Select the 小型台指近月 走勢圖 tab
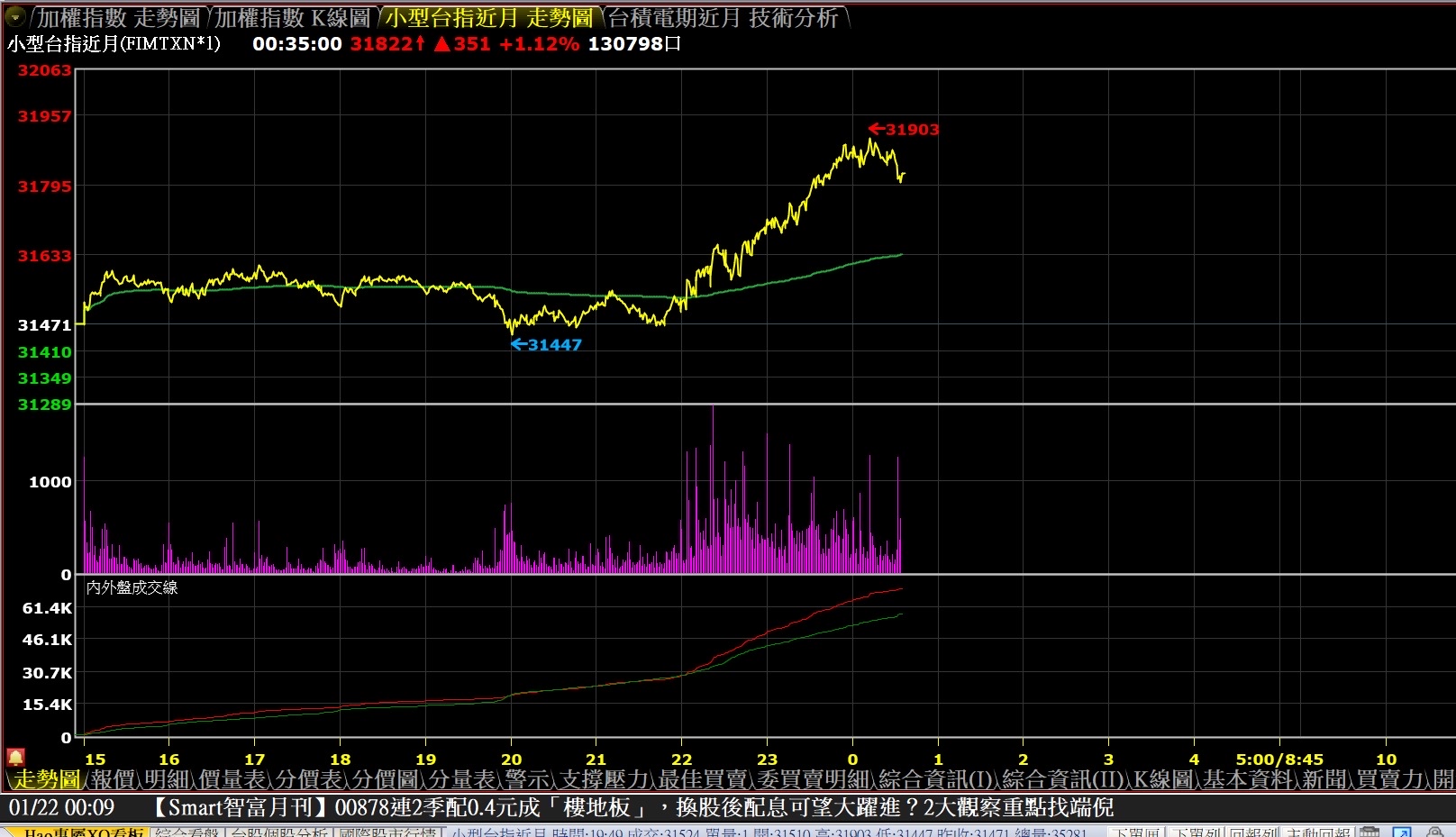1456x837 pixels. pos(489,18)
